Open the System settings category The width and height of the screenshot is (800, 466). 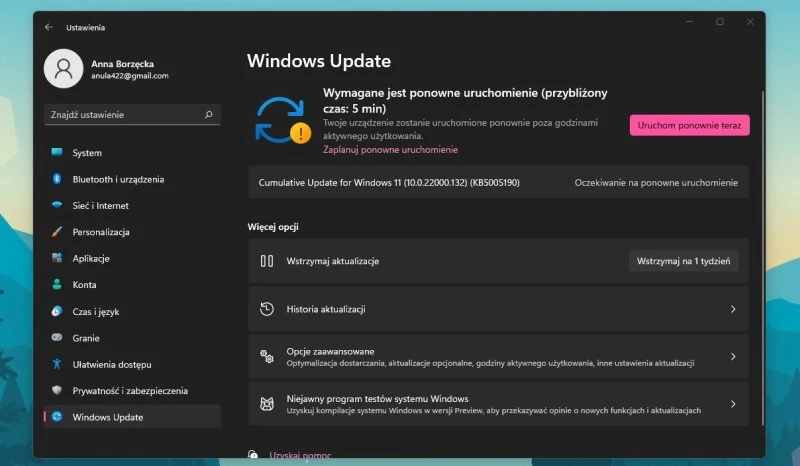[x=133, y=153]
